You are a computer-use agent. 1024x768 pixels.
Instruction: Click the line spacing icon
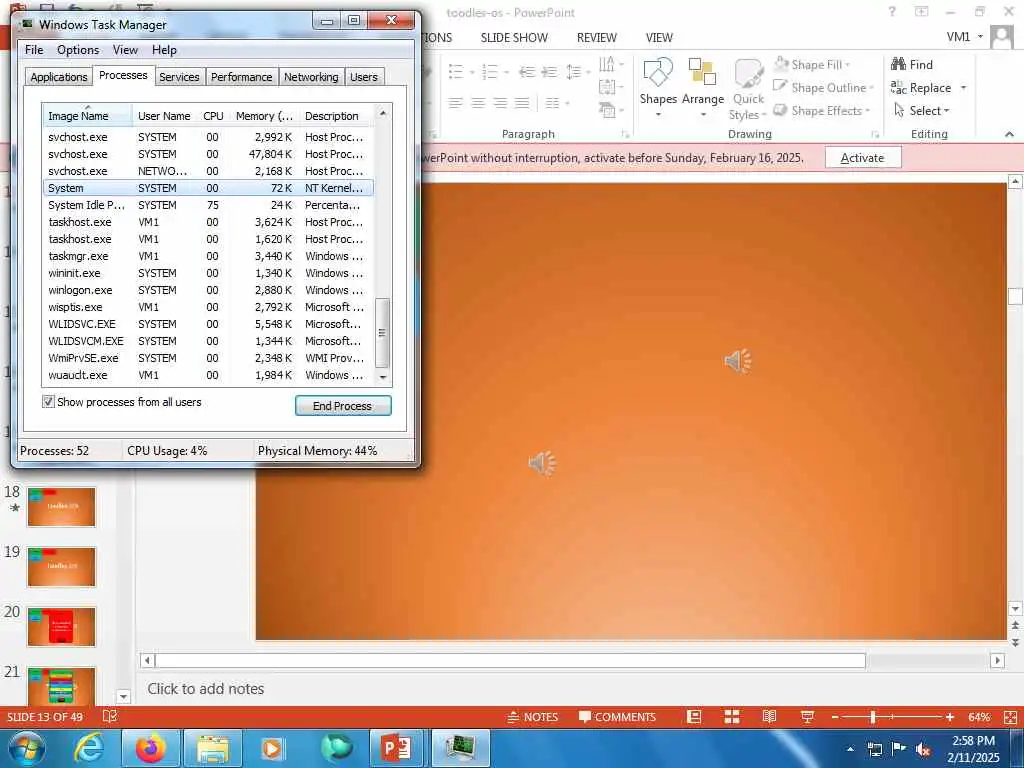(x=573, y=71)
